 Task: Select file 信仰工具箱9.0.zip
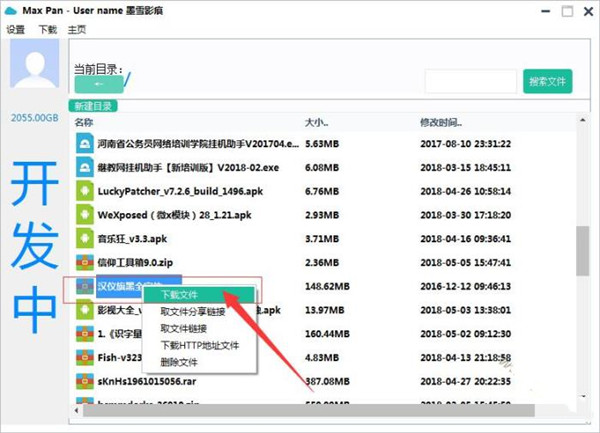pyautogui.click(x=135, y=262)
